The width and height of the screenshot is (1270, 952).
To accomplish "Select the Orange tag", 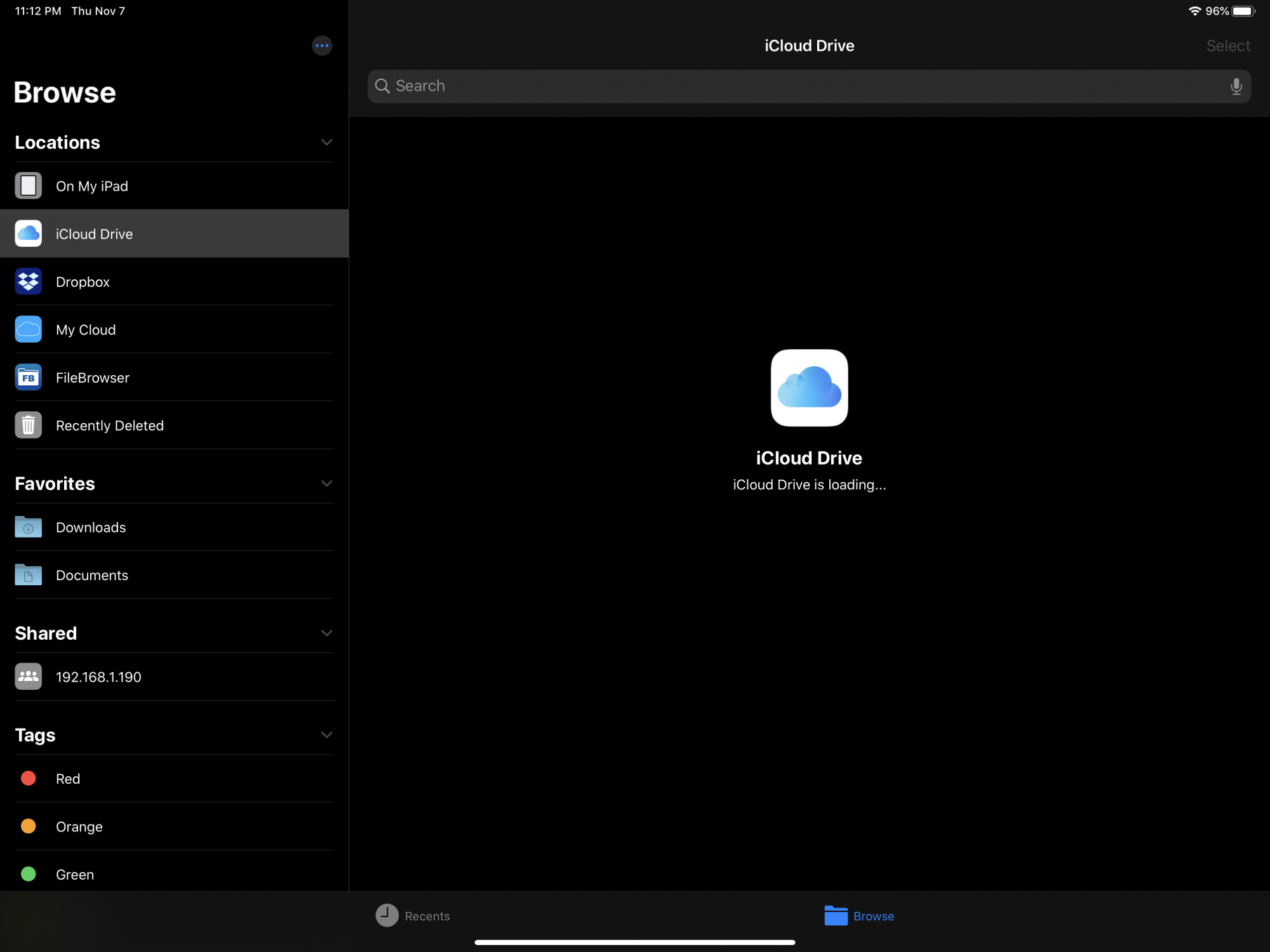I will (79, 826).
